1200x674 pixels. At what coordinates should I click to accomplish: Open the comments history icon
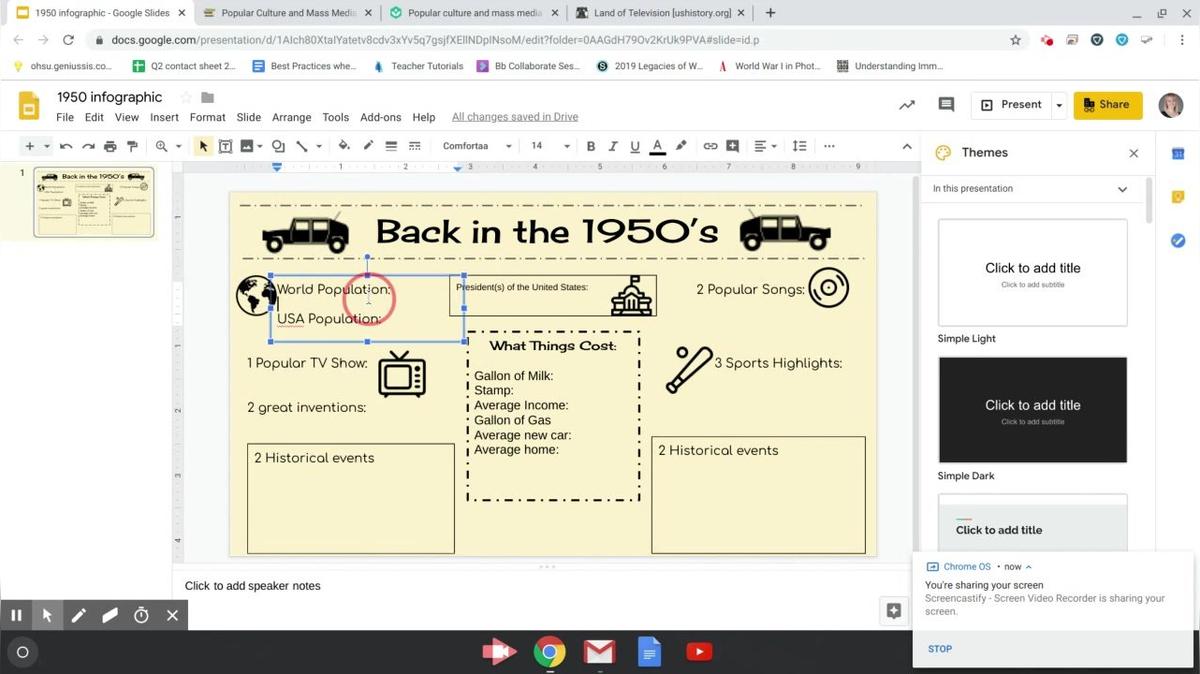[946, 104]
